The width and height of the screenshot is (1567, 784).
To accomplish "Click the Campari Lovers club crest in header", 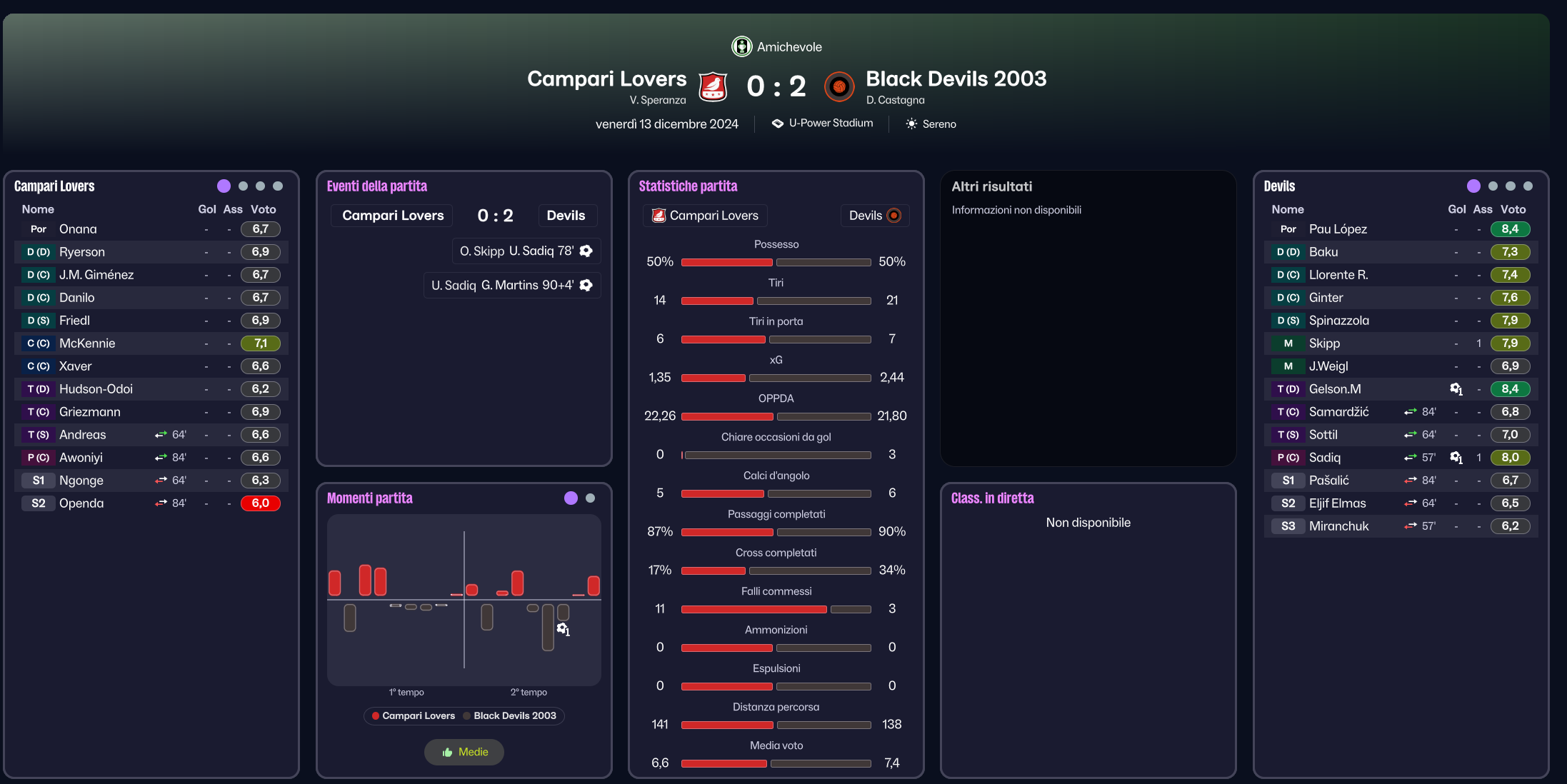I will click(x=712, y=87).
